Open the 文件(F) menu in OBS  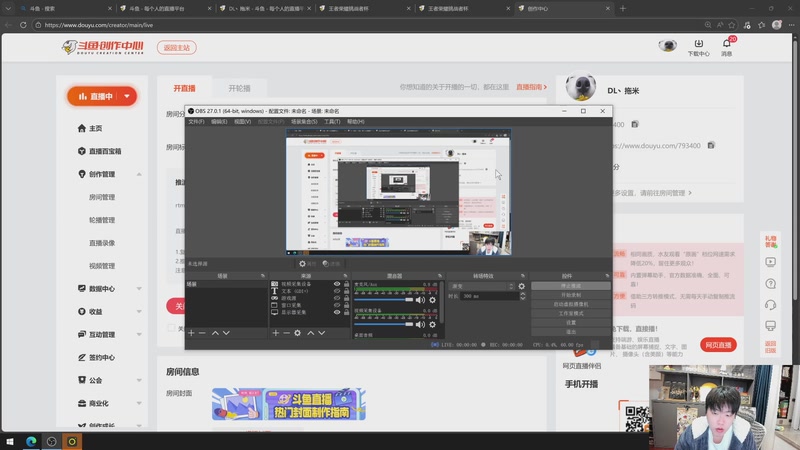(x=196, y=121)
